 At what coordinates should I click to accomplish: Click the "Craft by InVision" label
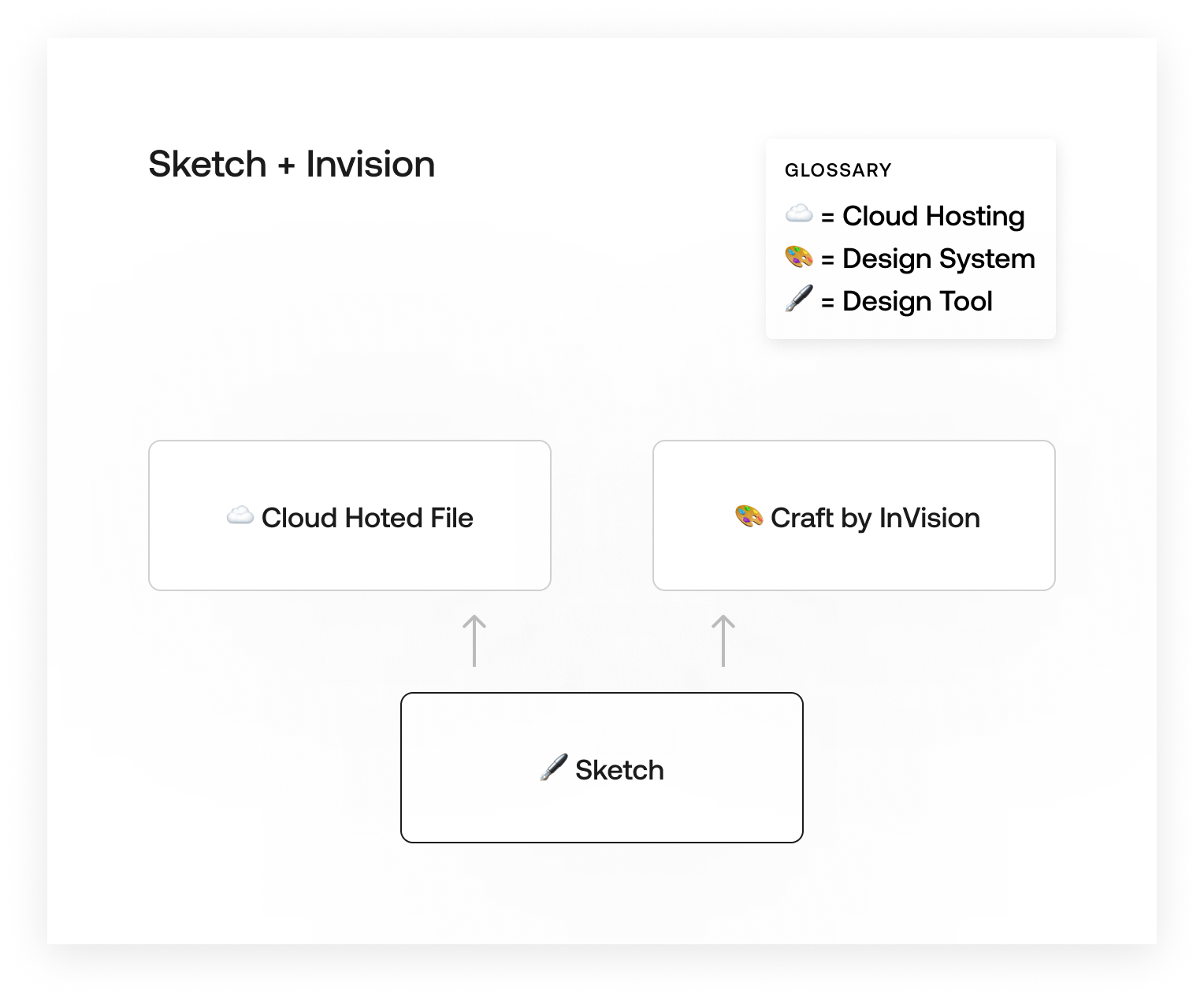pyautogui.click(x=875, y=518)
